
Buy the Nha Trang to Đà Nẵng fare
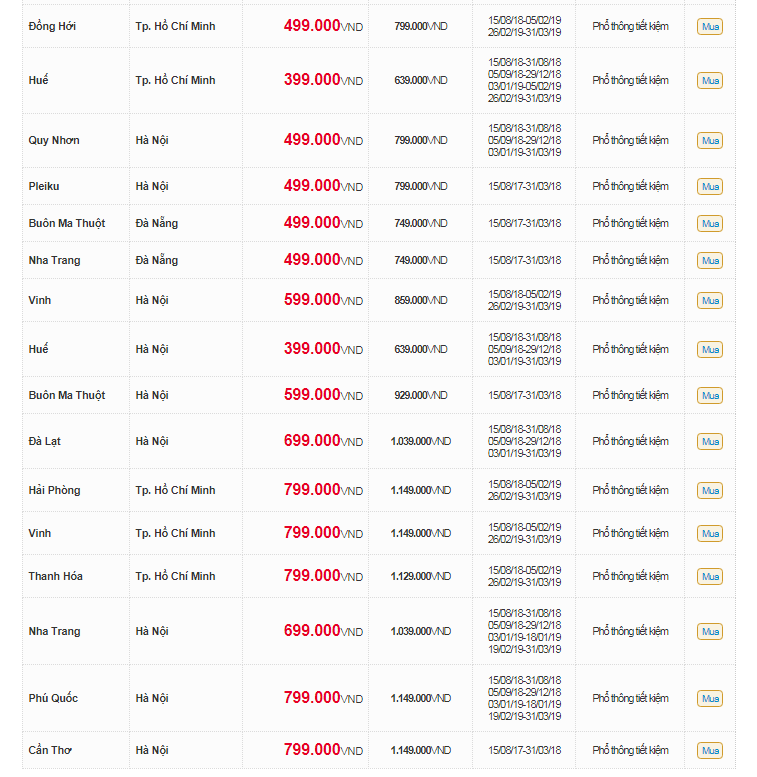tap(710, 261)
